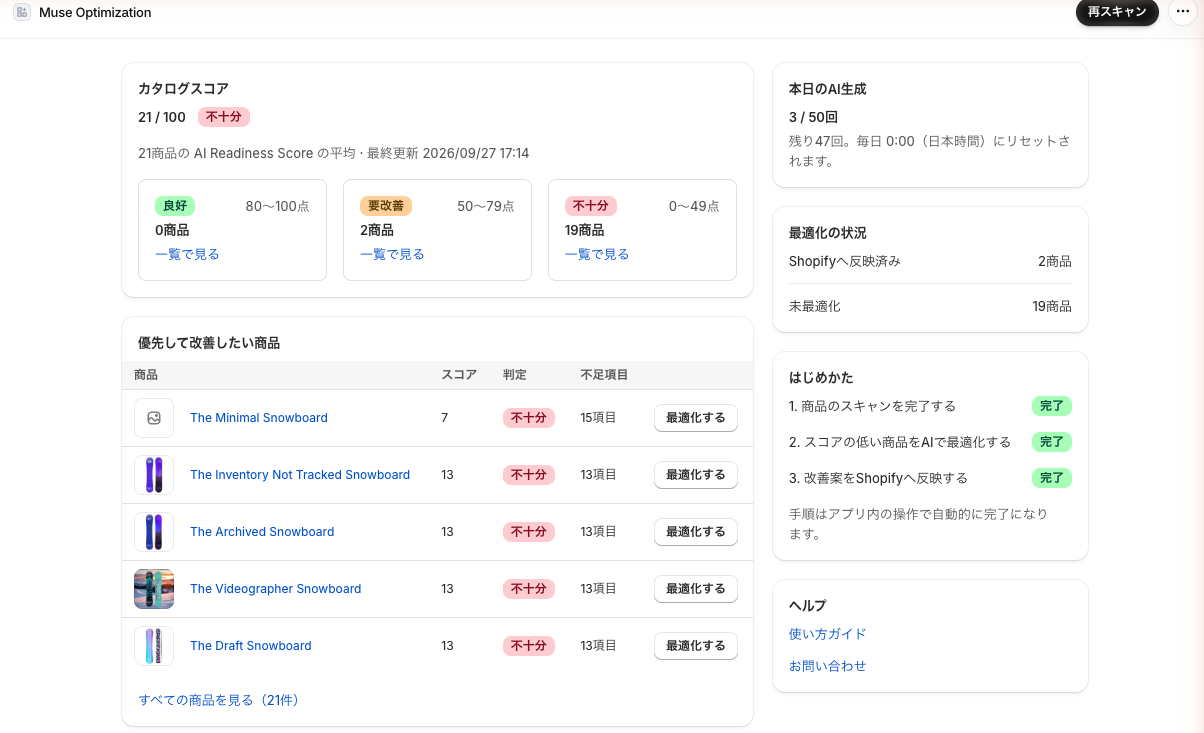The image size is (1204, 733).
Task: Click the Muse Optimization app icon
Action: click(22, 13)
